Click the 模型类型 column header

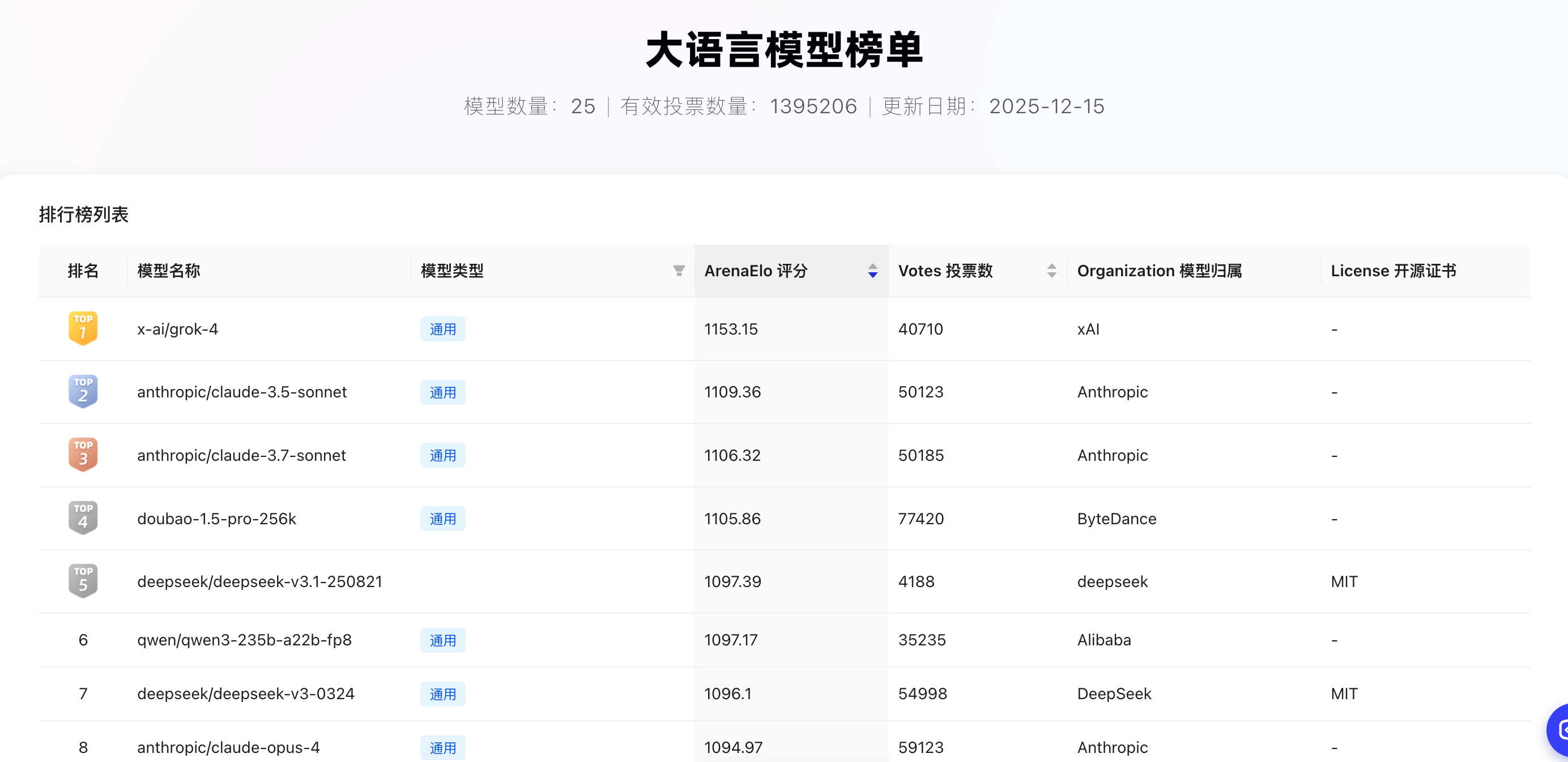pyautogui.click(x=451, y=271)
